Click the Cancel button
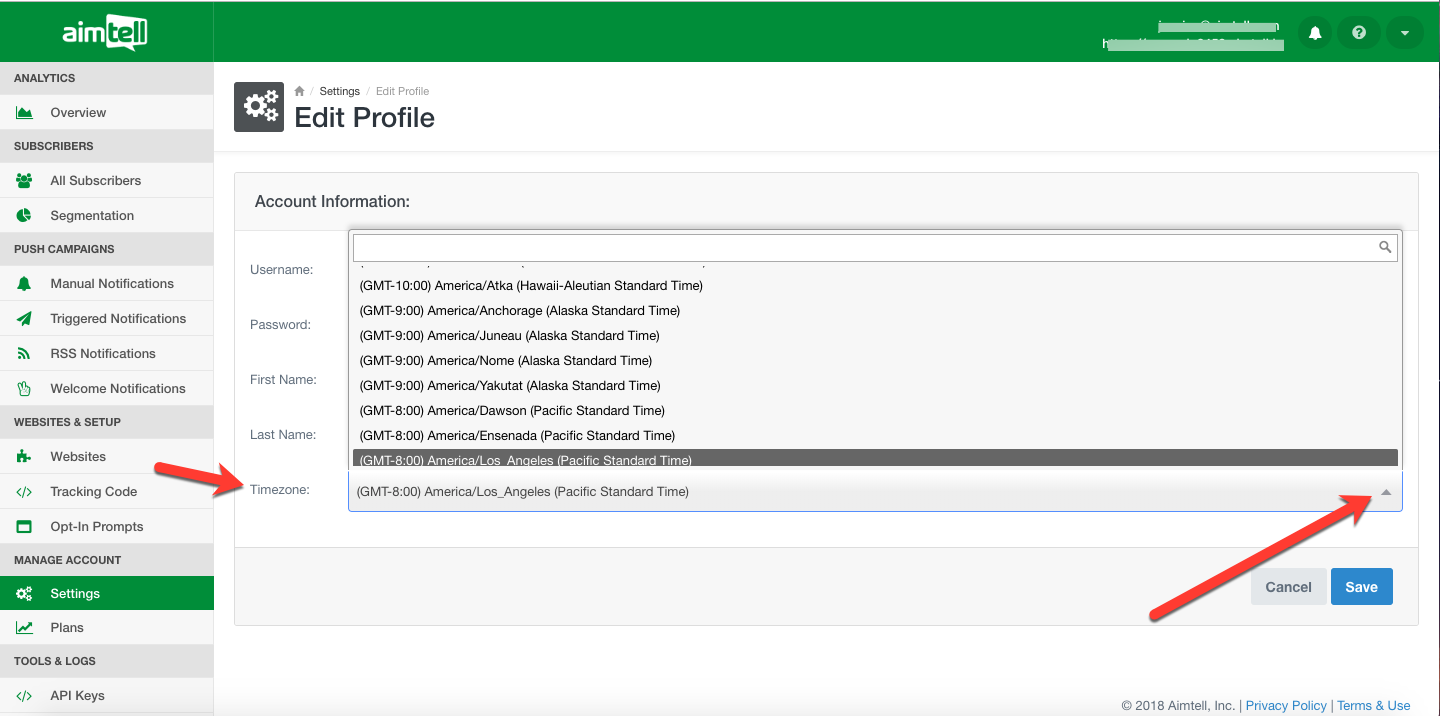The height and width of the screenshot is (716, 1440). (1288, 587)
